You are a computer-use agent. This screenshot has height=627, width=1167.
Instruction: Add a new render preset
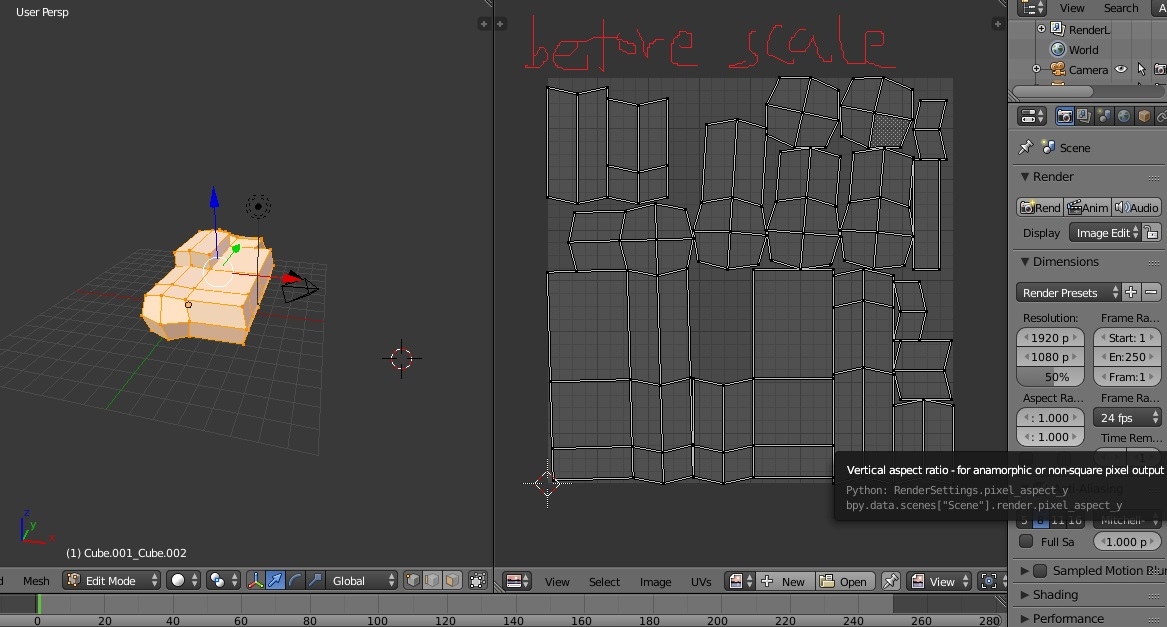point(1131,292)
